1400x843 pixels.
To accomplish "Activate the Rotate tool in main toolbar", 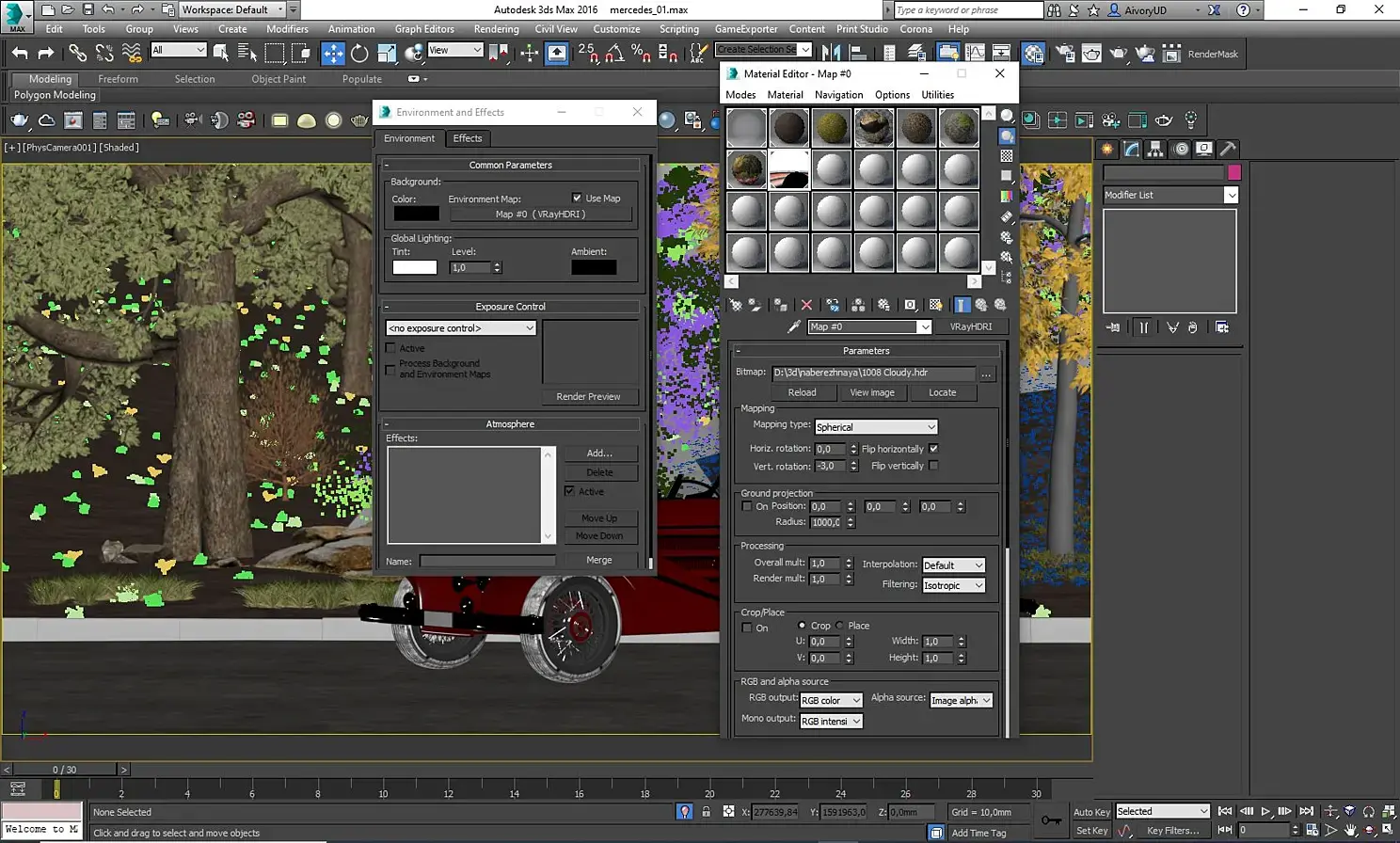I will (359, 54).
